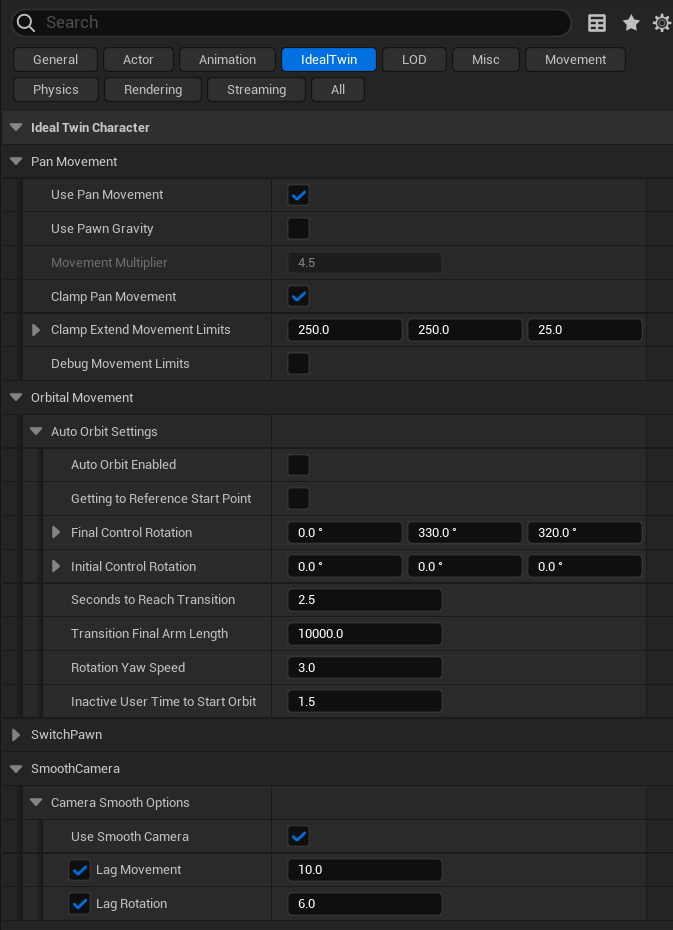This screenshot has width=673, height=930.
Task: Click the property matrix table icon
Action: (597, 23)
